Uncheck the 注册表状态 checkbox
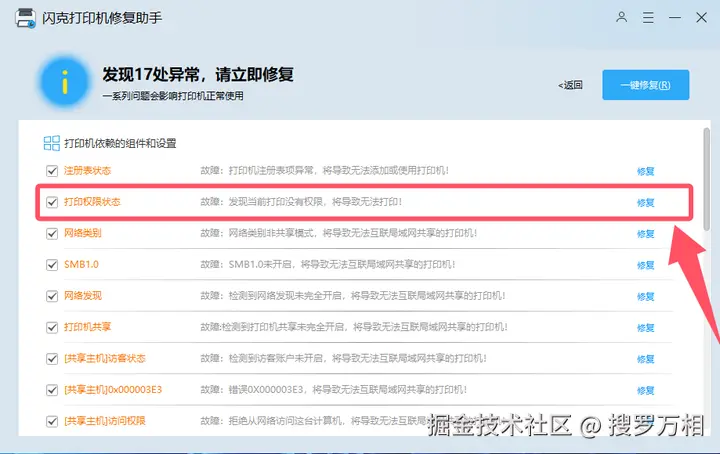This screenshot has width=720, height=454. [x=52, y=171]
